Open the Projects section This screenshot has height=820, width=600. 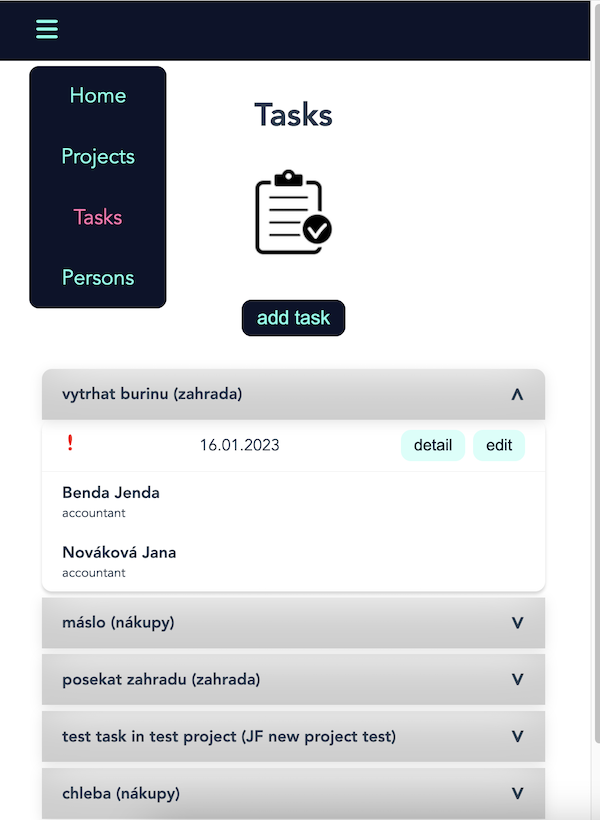[x=97, y=156]
